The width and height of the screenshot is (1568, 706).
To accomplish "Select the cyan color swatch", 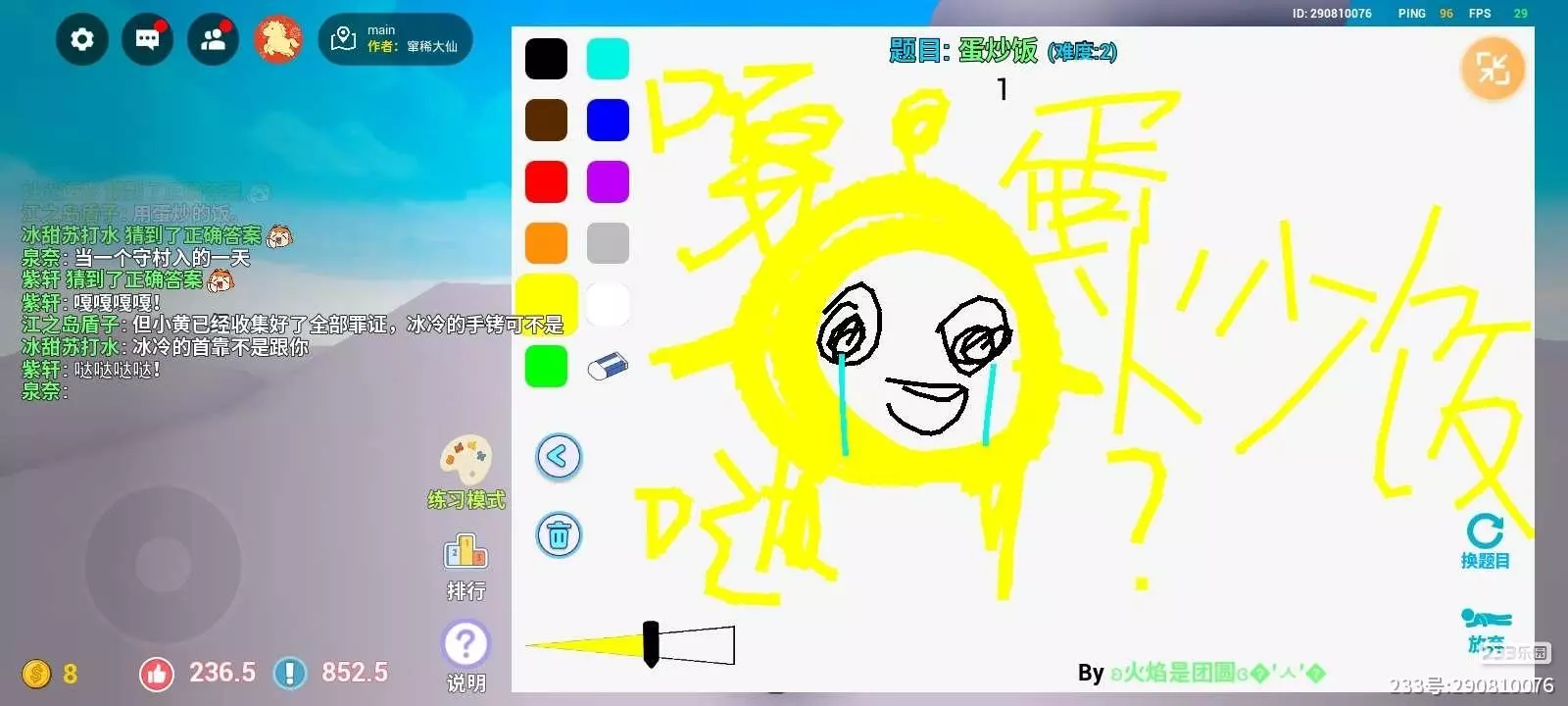I will [608, 59].
